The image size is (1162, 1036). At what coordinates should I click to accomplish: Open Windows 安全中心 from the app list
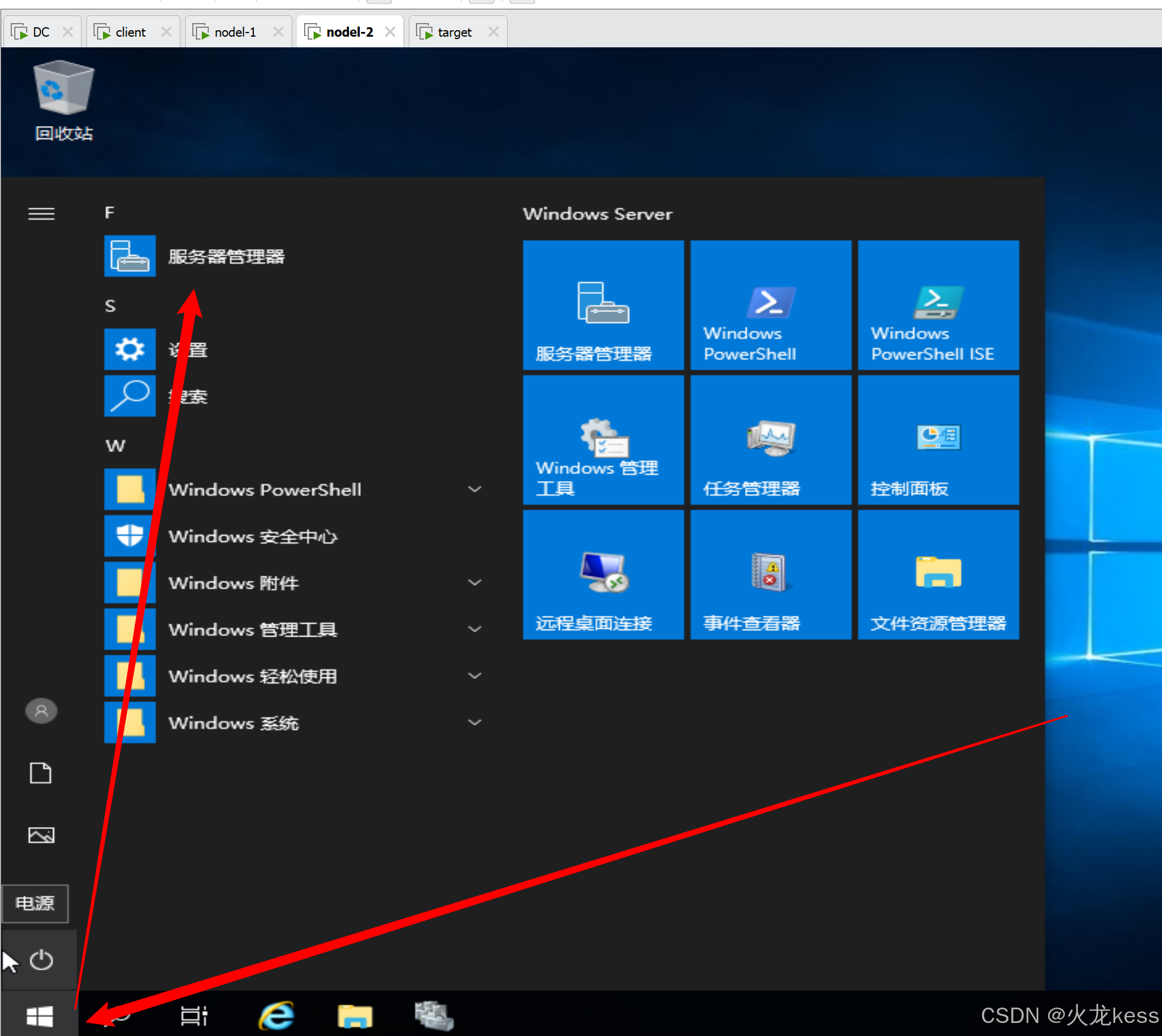(x=251, y=536)
